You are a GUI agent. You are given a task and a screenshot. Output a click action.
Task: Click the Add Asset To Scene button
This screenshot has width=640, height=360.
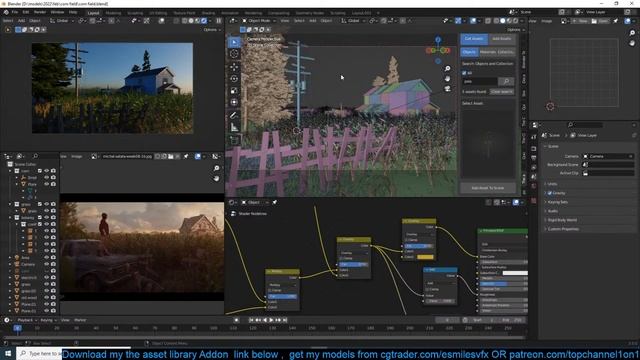click(488, 188)
